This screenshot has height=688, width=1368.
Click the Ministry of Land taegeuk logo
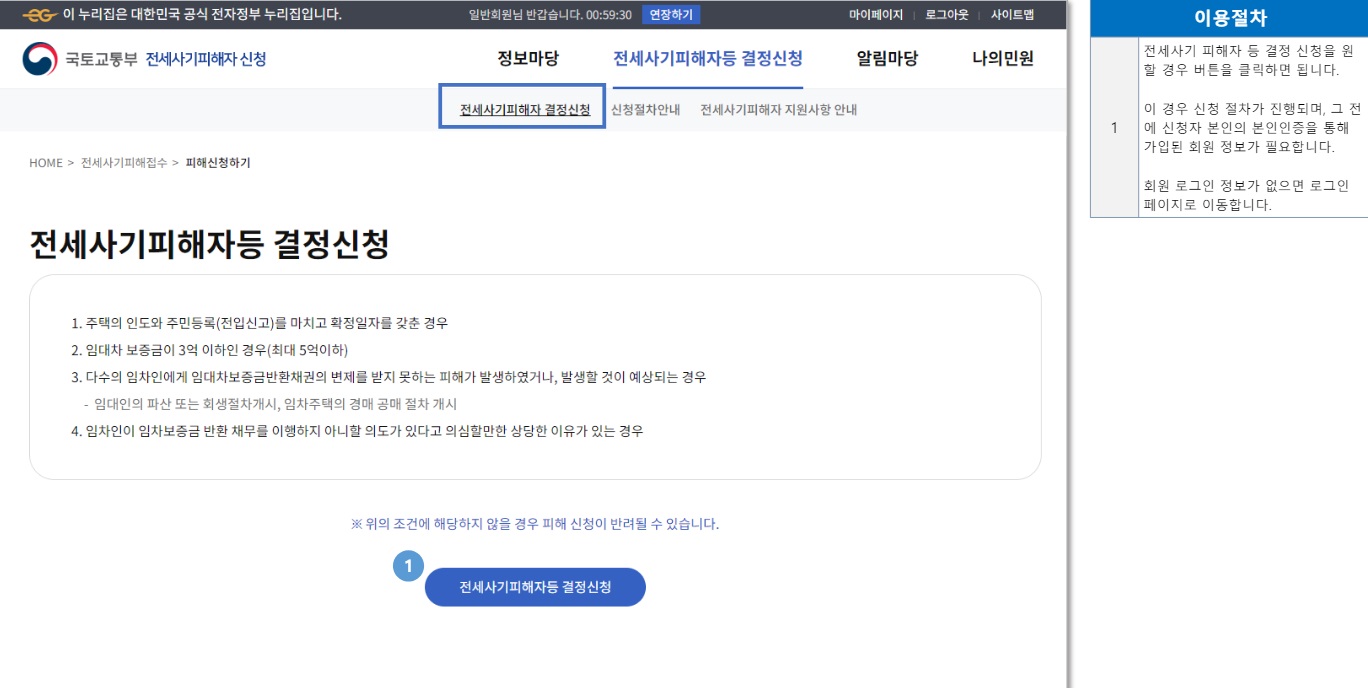(x=40, y=59)
